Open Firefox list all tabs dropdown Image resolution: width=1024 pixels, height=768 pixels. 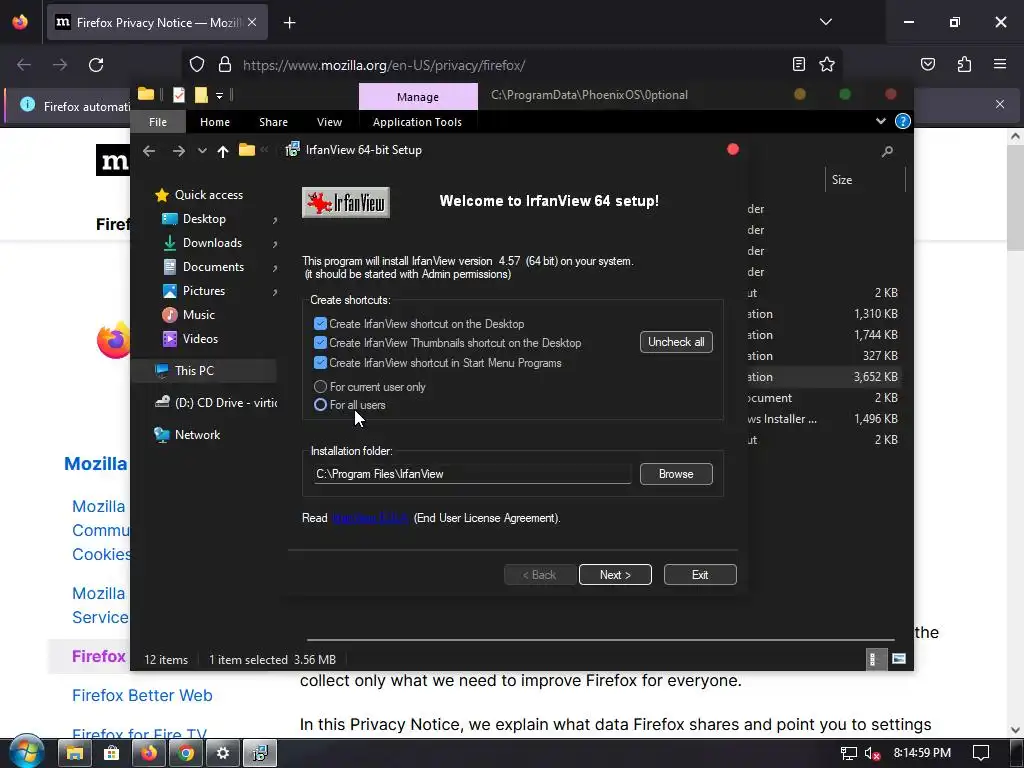pos(825,22)
